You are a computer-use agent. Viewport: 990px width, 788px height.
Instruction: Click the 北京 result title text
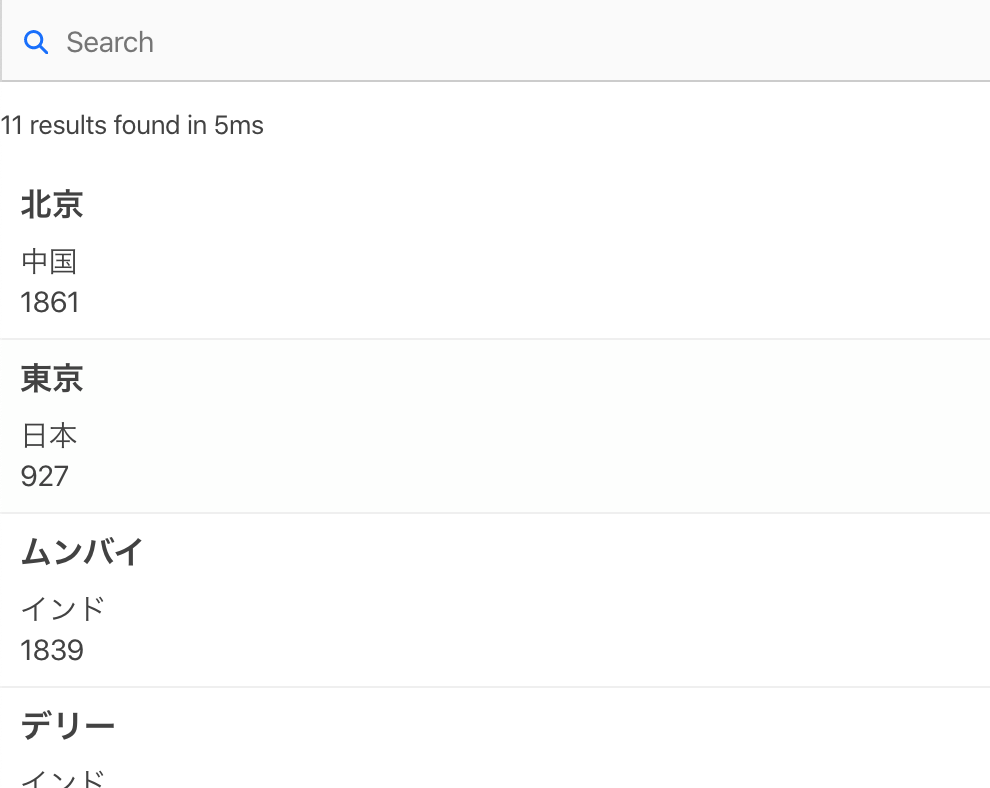pyautogui.click(x=52, y=205)
